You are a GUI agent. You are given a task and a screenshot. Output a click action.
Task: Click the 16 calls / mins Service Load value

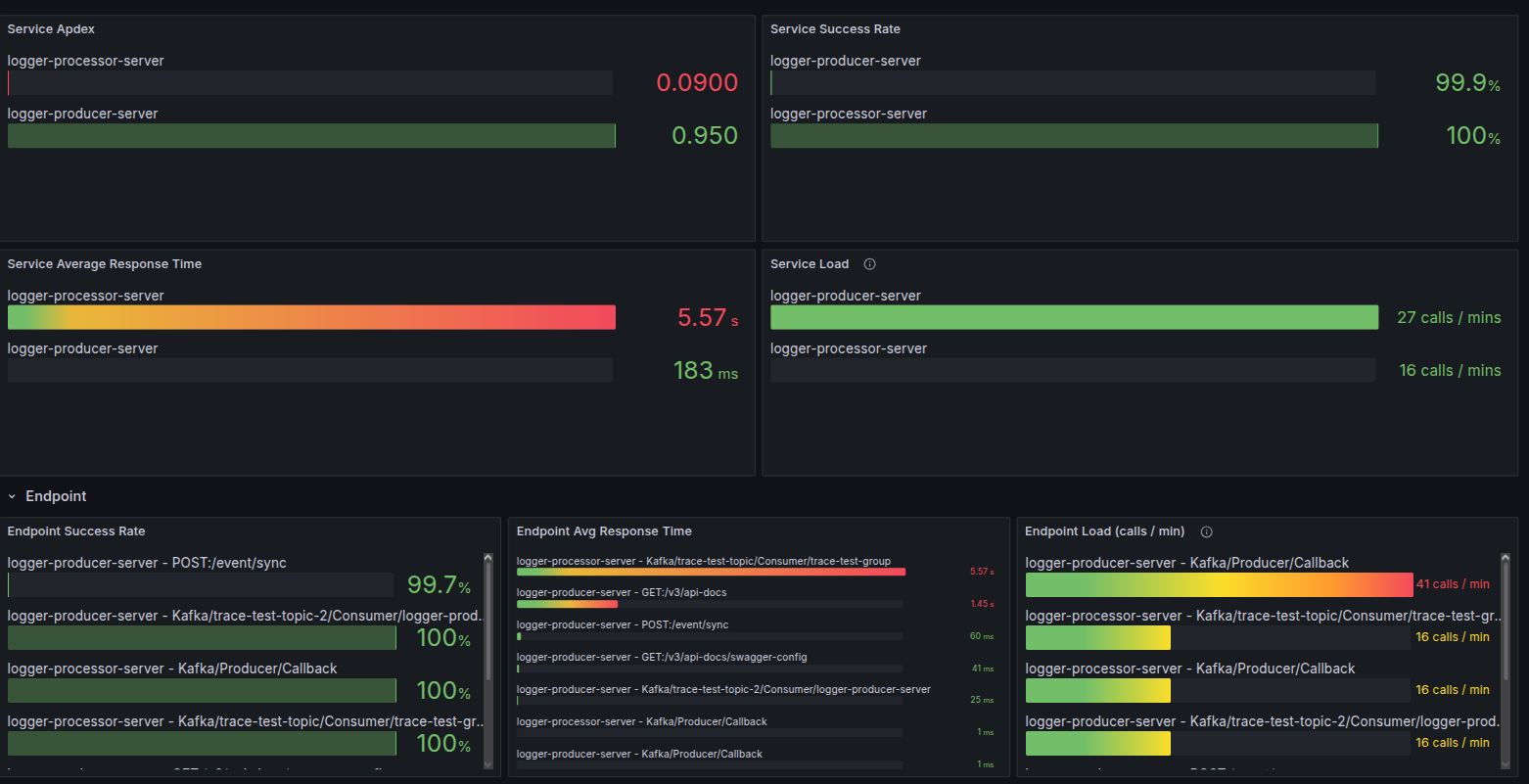pos(1450,370)
